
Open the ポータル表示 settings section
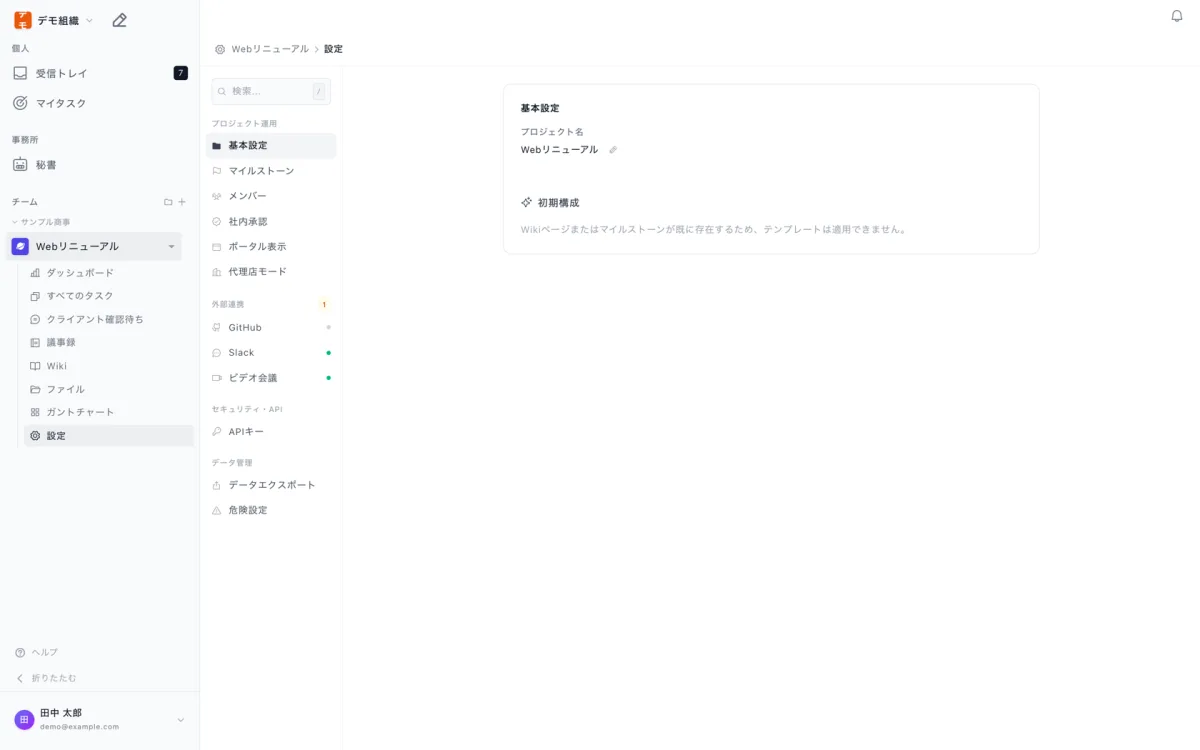(271, 247)
